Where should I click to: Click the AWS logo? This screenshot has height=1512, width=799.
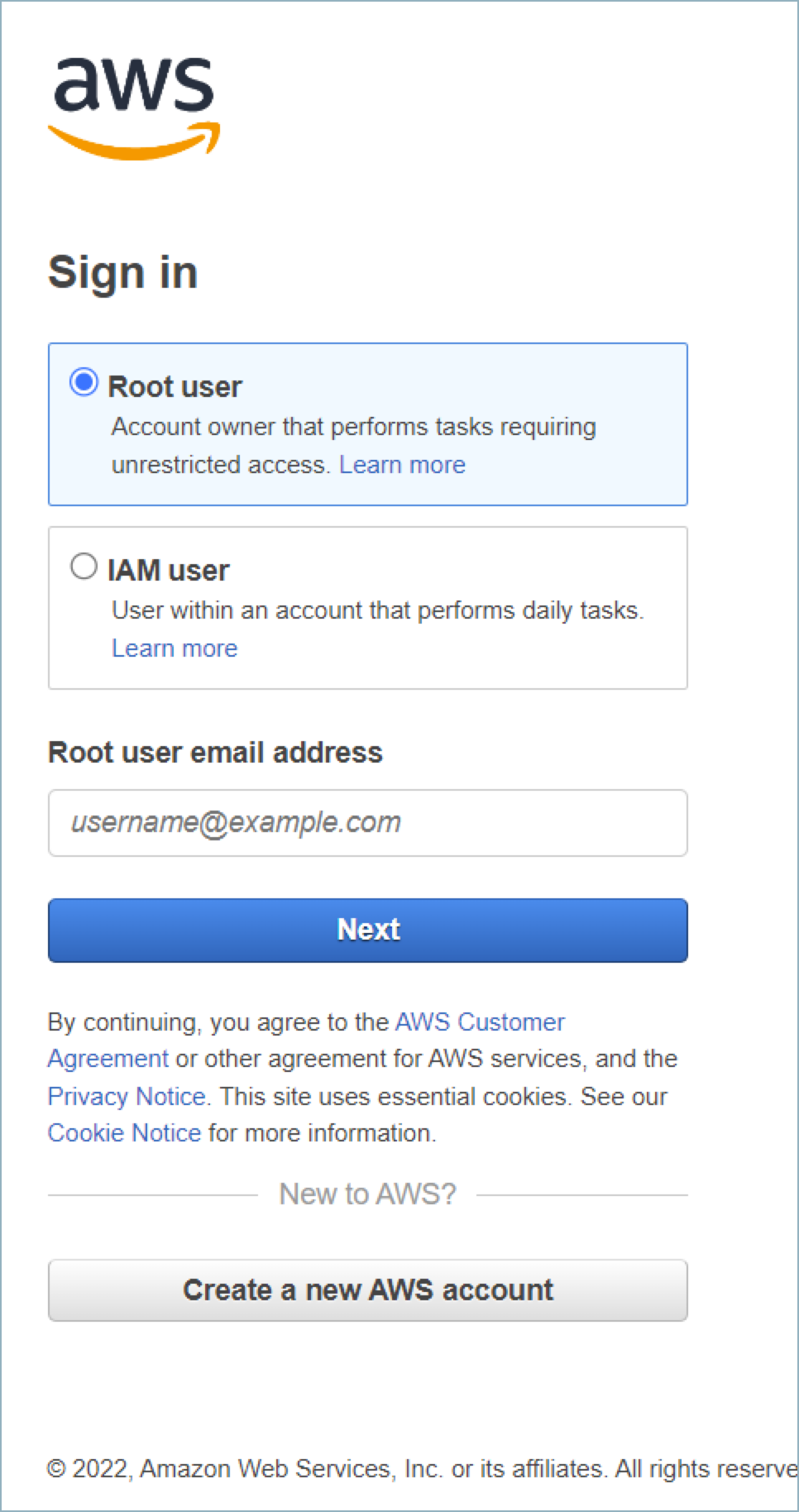pos(134,106)
